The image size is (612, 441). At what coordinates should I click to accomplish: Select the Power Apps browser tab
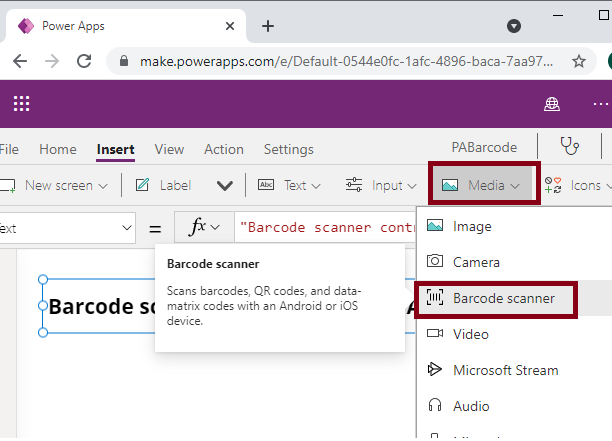click(125, 26)
